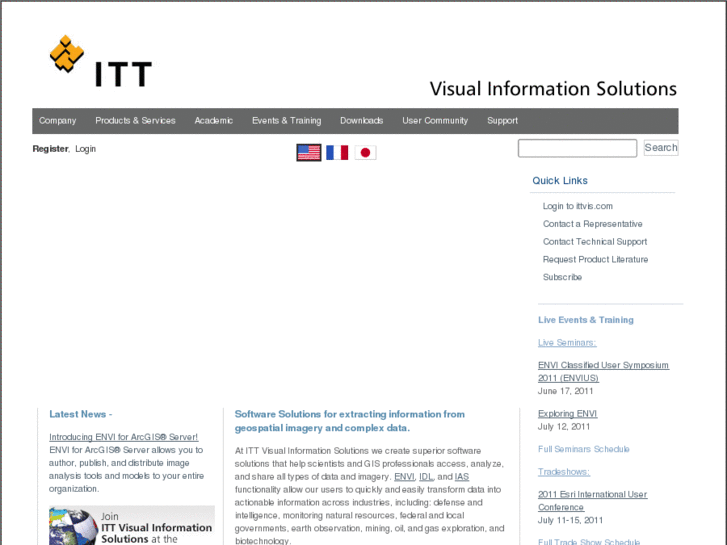This screenshot has height=545, width=727.
Task: Click the IDL link in body text
Action: (426, 477)
